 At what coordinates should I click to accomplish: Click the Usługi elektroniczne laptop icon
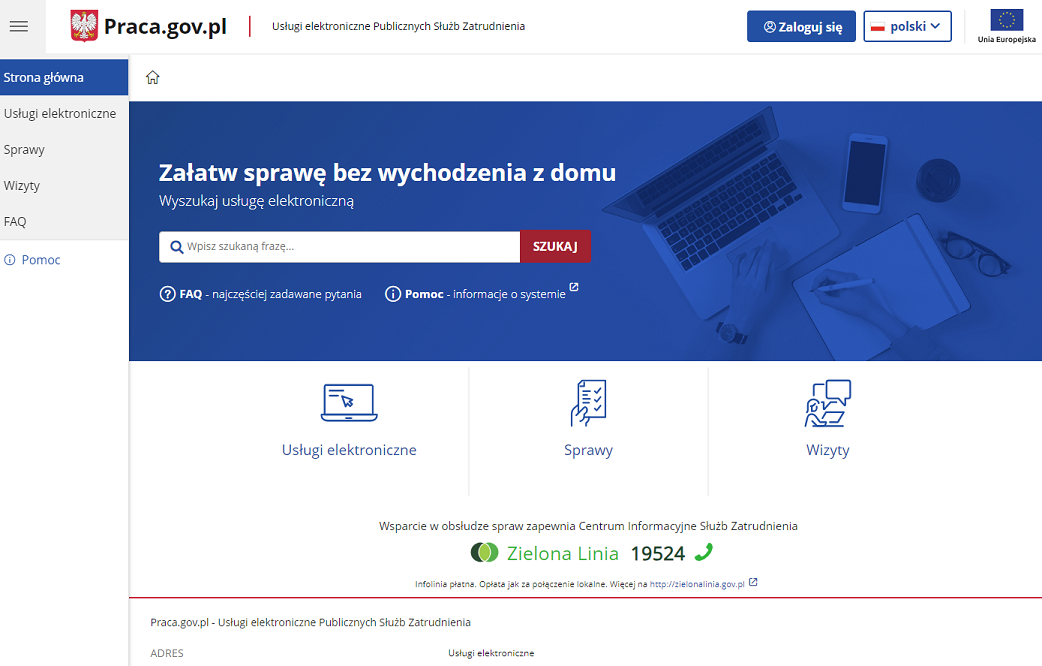(x=350, y=403)
